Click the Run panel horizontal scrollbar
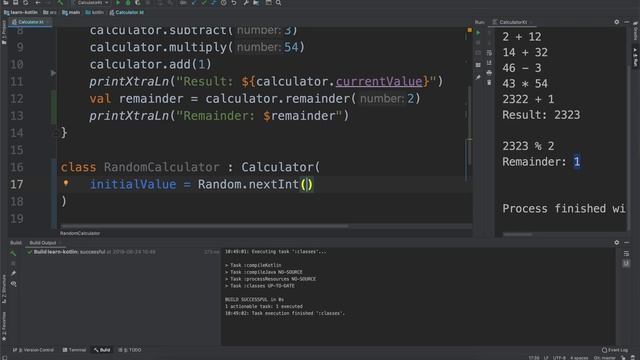 point(518,234)
